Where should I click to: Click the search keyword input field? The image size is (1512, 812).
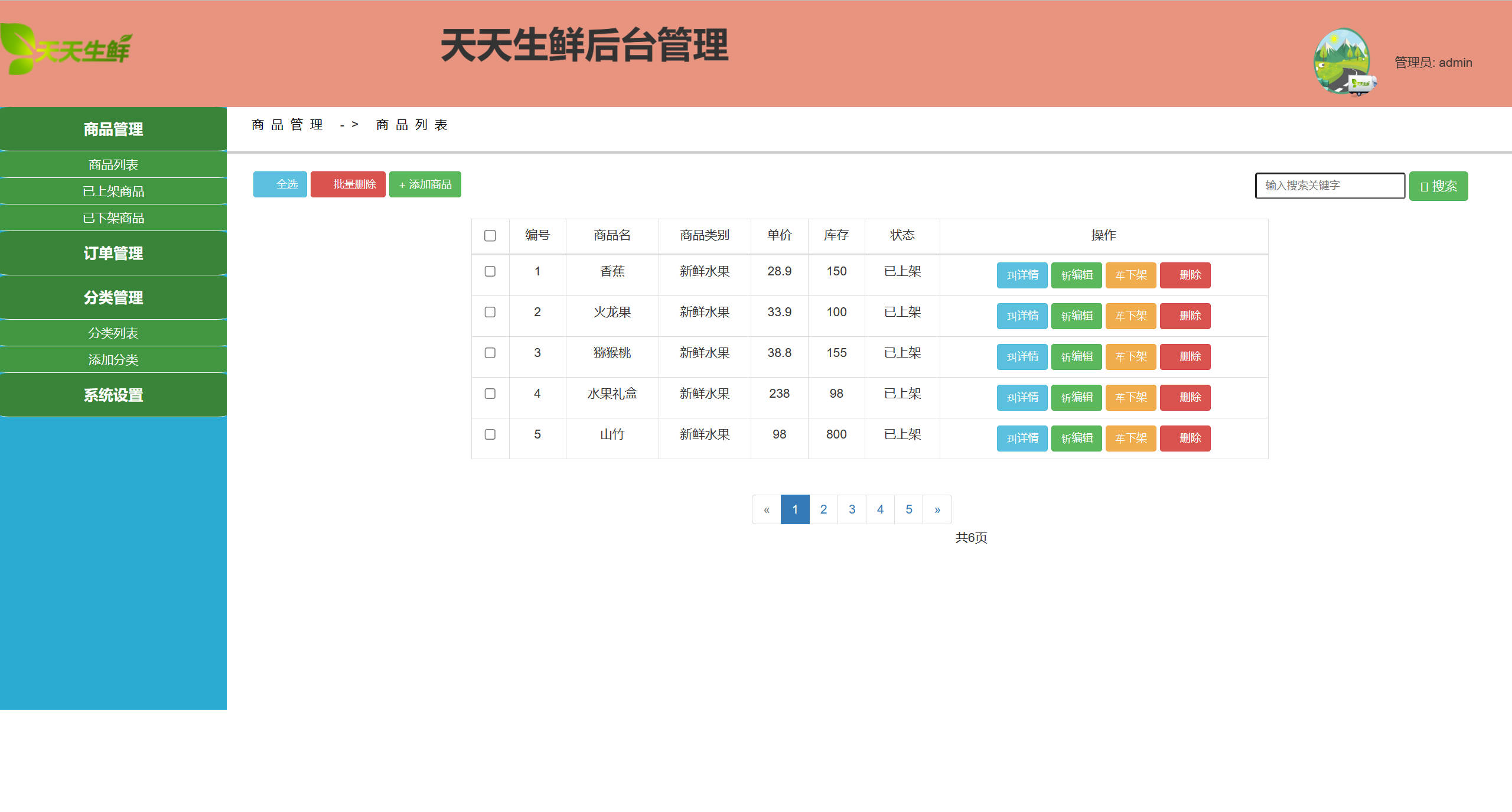[1329, 185]
